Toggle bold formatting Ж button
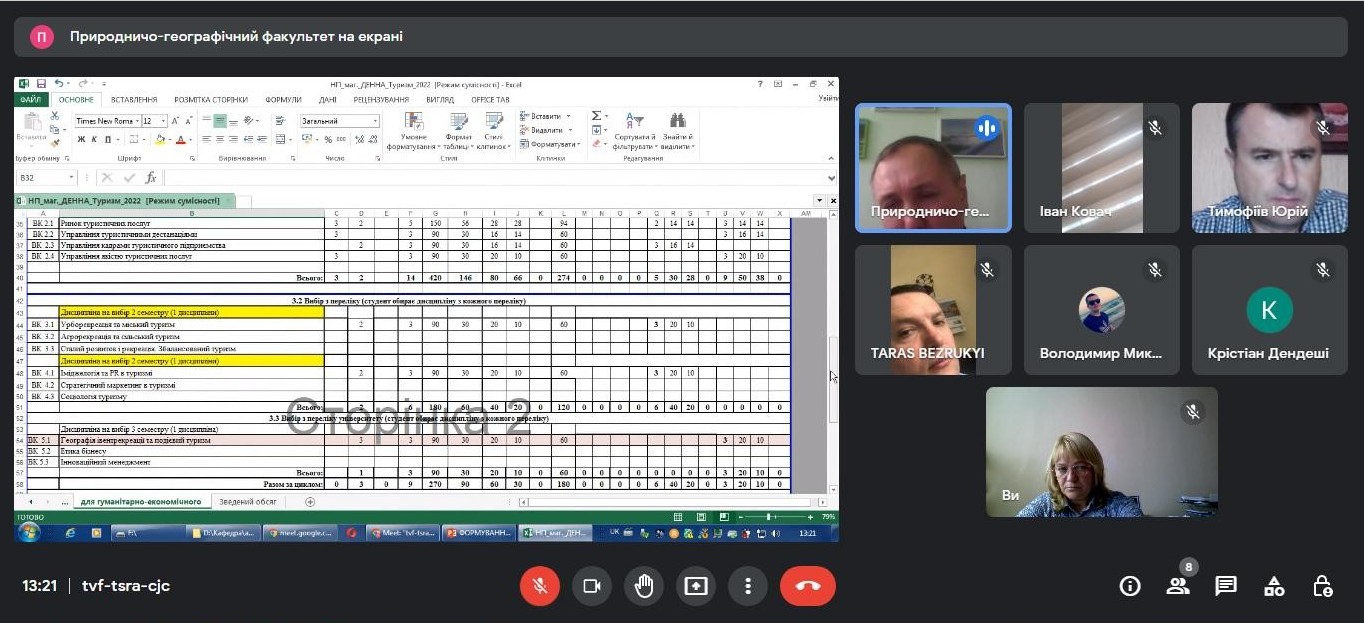 point(81,140)
